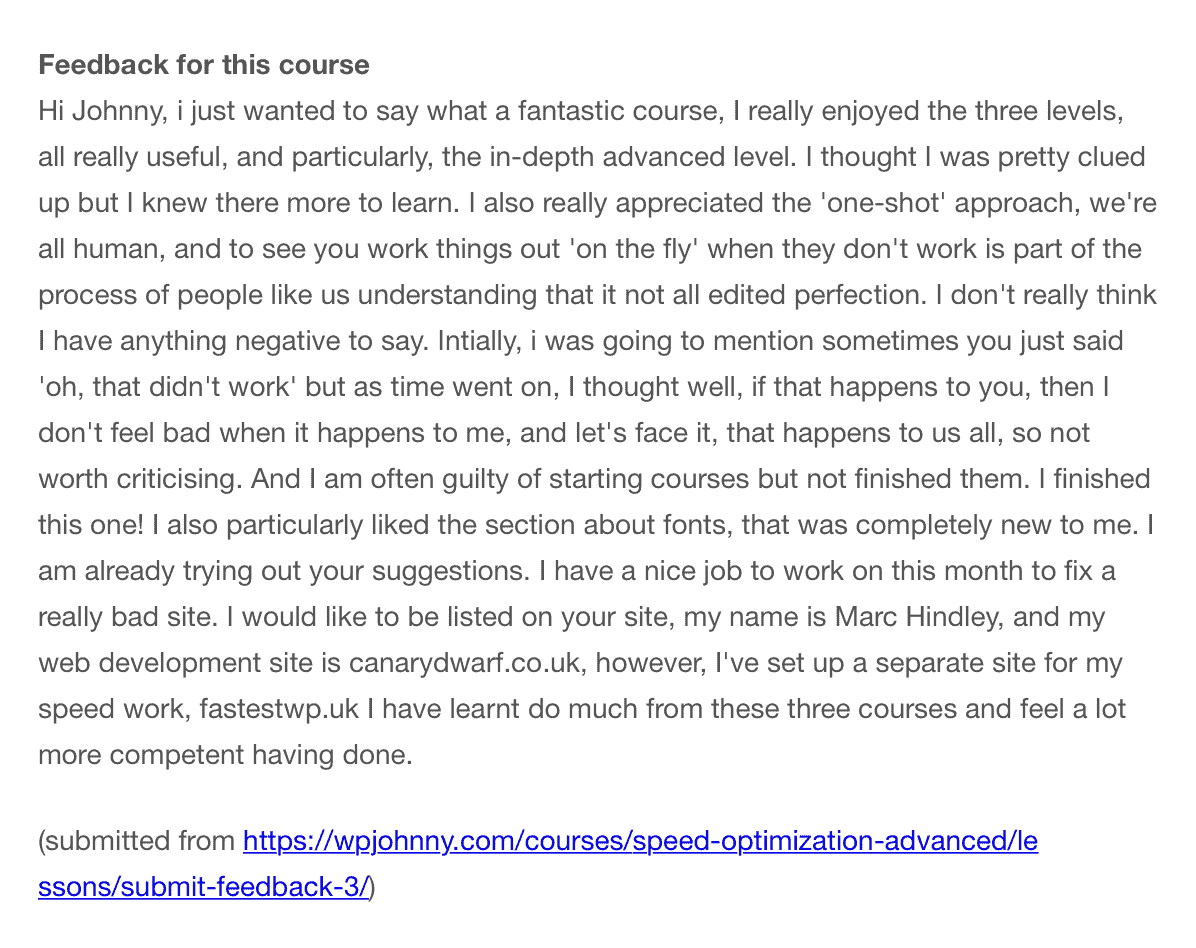Open the wpjohnny.com speed-optimization-advanced link
The width and height of the screenshot is (1196, 948).
(x=640, y=841)
